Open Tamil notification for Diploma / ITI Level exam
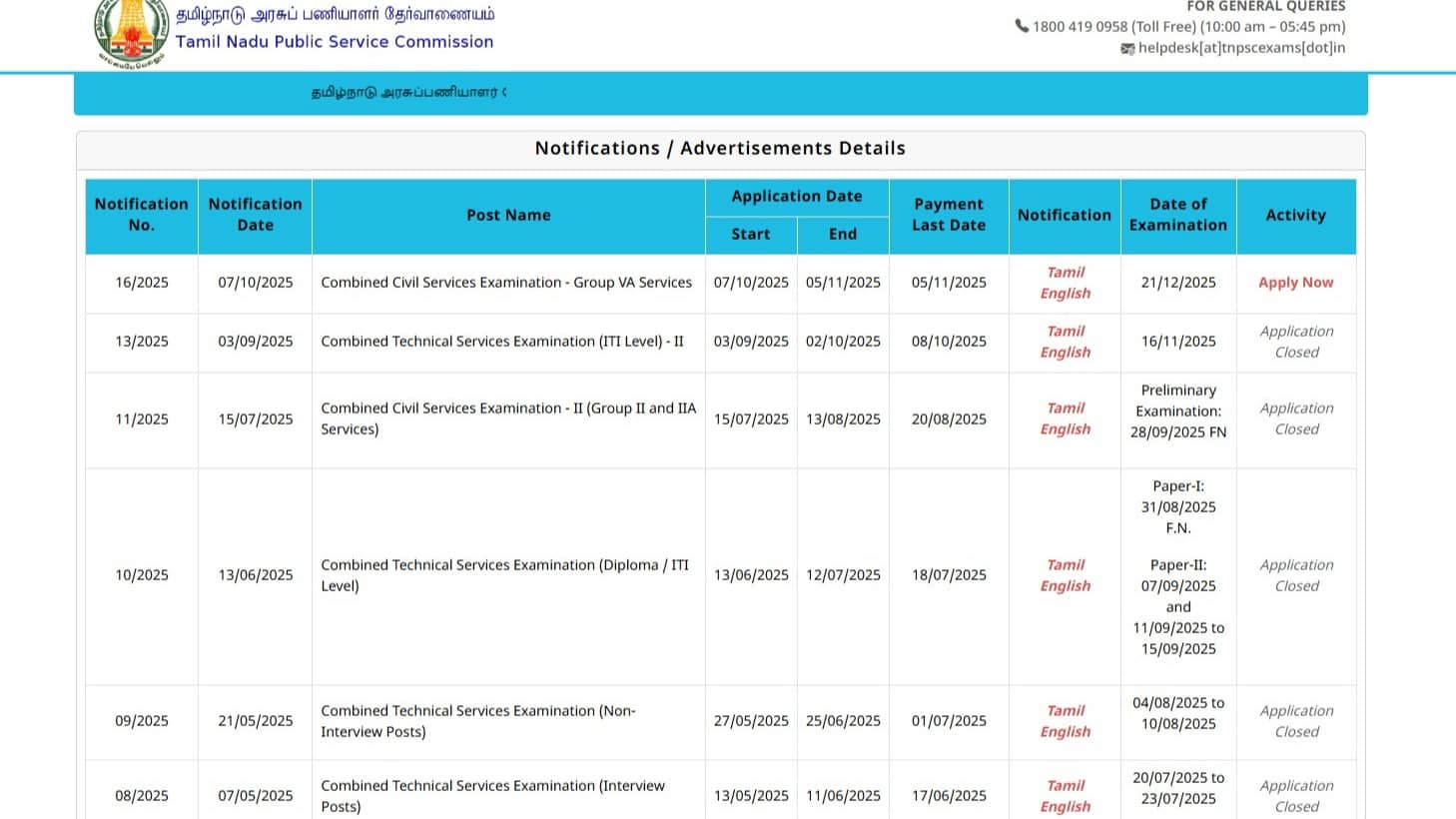This screenshot has height=819, width=1456. (1065, 564)
